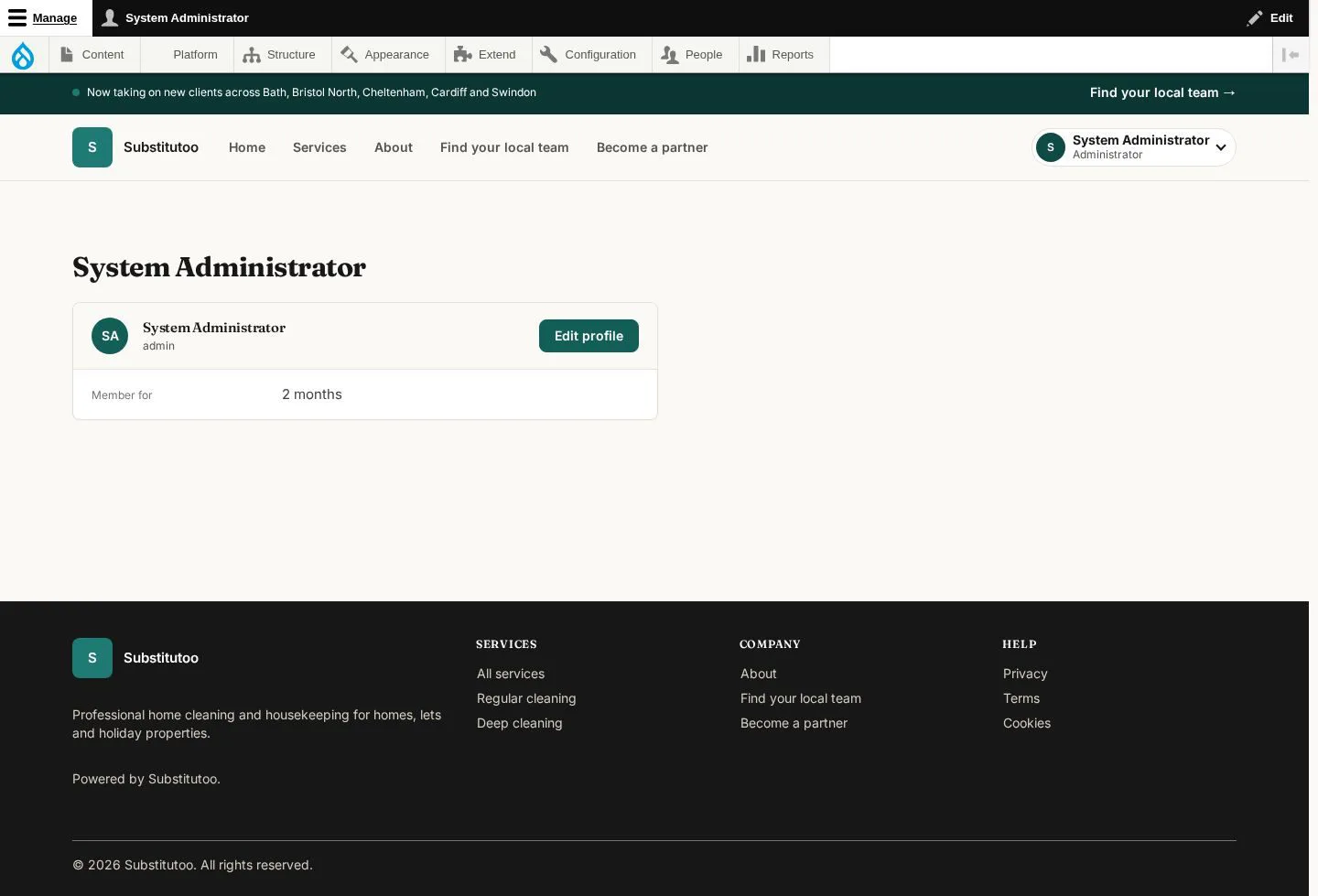Click the user silhouette icon in top bar
Screen dimensions: 1318x896
tap(110, 18)
